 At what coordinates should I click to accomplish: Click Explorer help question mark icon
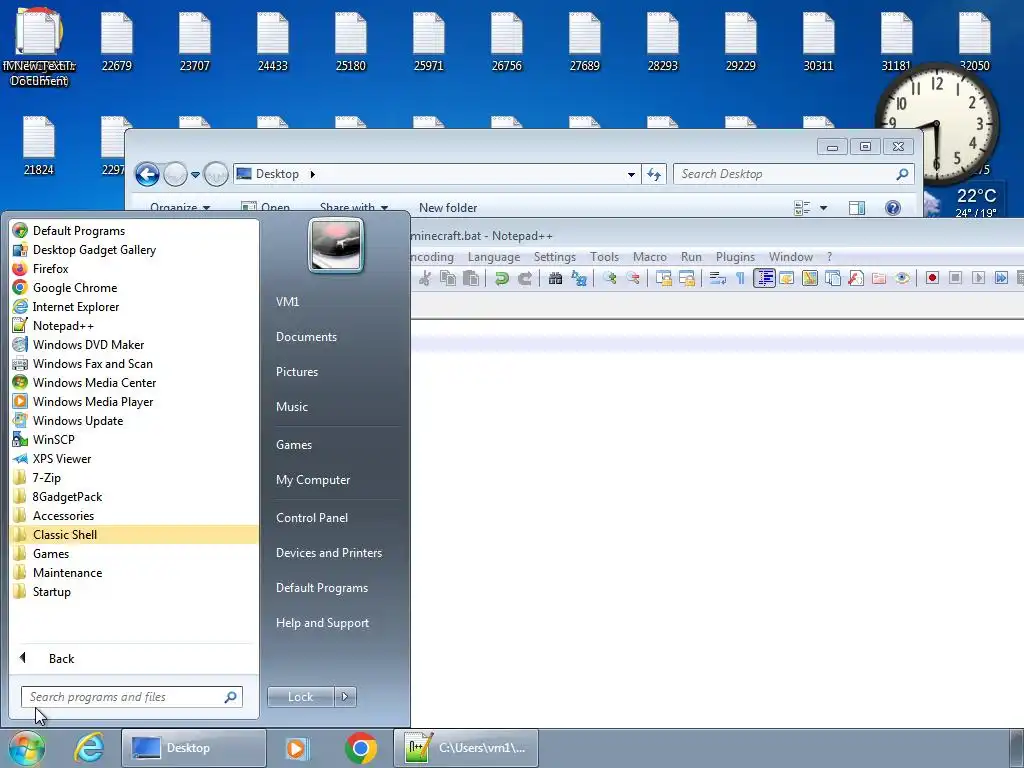pos(893,208)
